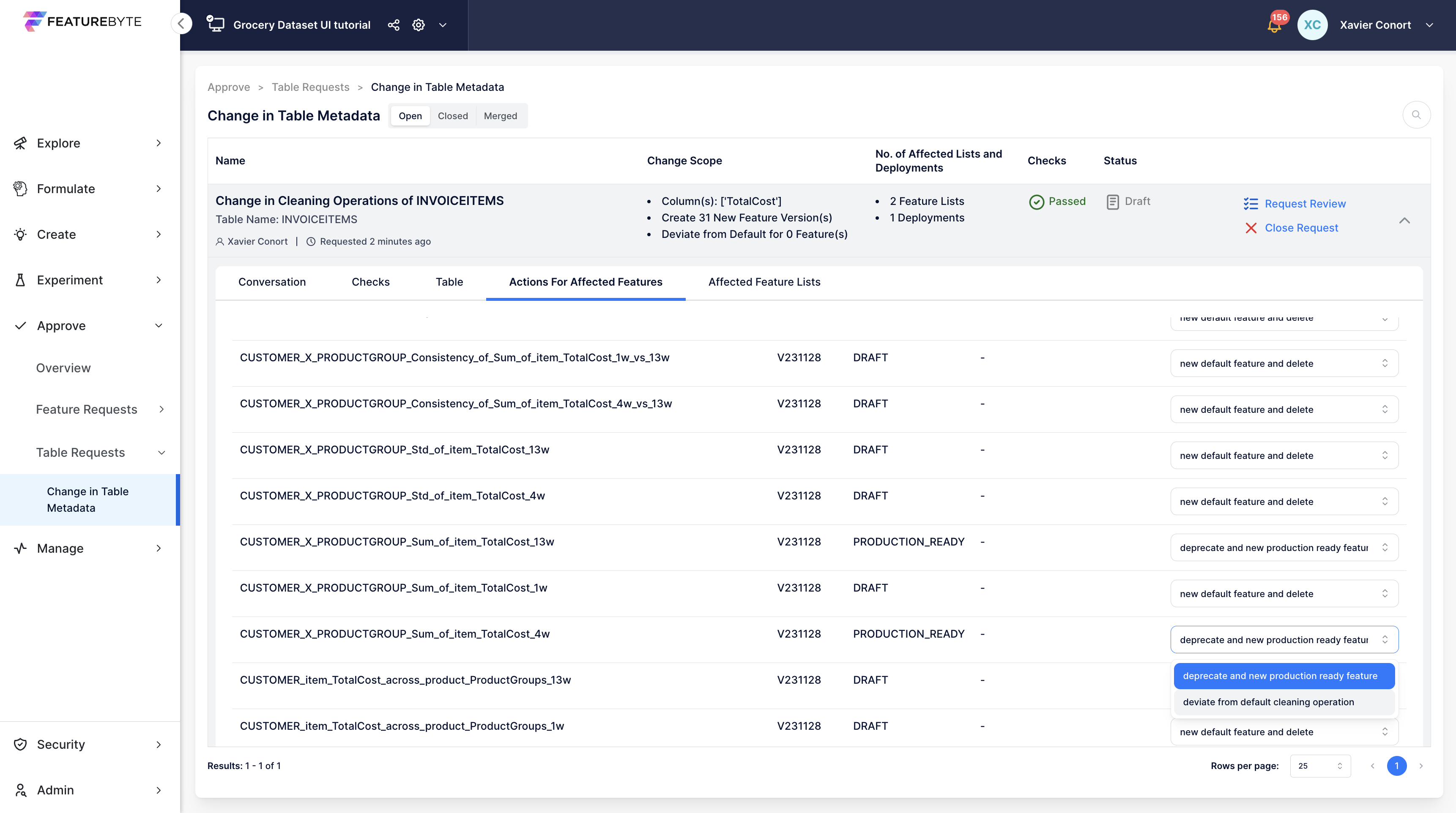Click page number 1 button

pyautogui.click(x=1397, y=766)
